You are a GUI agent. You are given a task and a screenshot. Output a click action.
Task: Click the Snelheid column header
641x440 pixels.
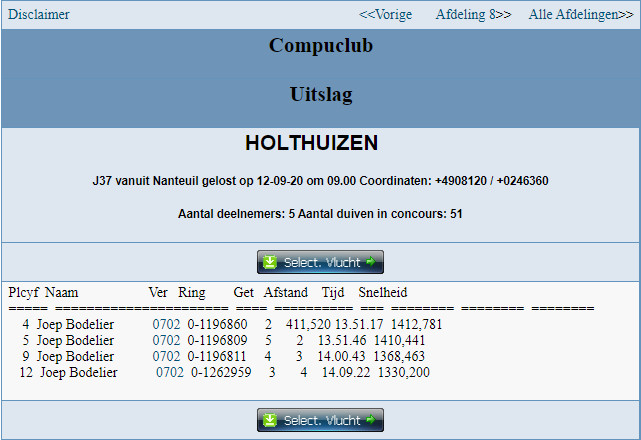(383, 292)
